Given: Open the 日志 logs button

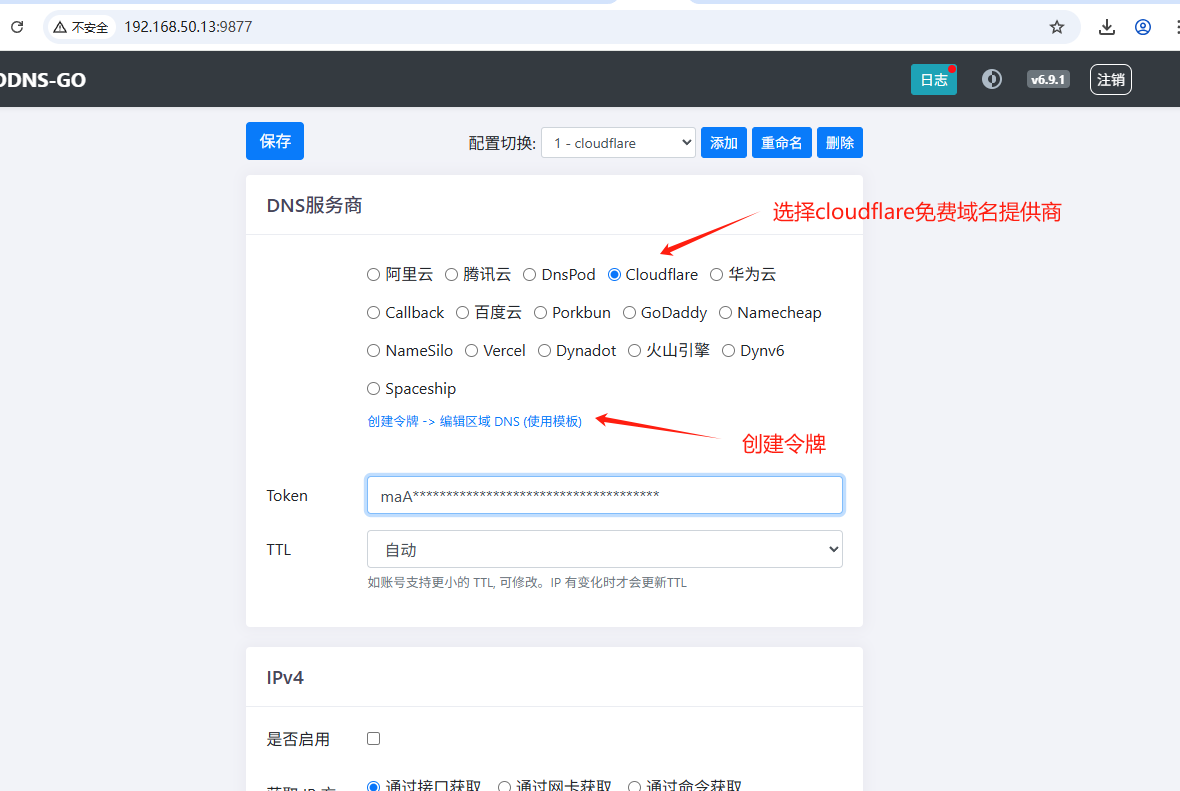Looking at the screenshot, I should [x=933, y=80].
